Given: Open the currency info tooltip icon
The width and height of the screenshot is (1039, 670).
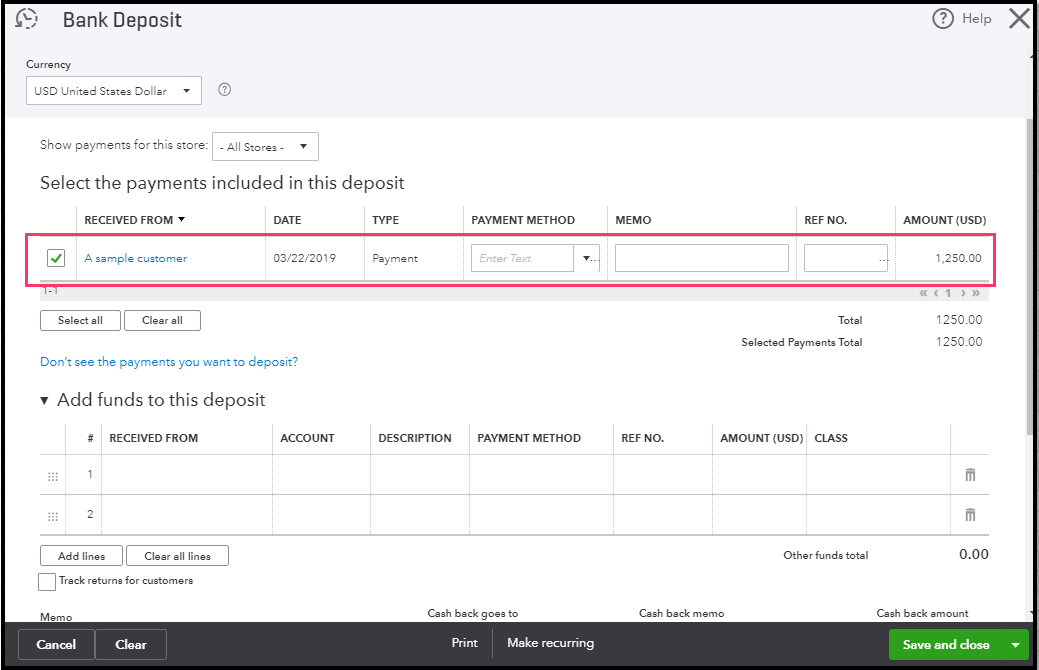Looking at the screenshot, I should click(224, 90).
